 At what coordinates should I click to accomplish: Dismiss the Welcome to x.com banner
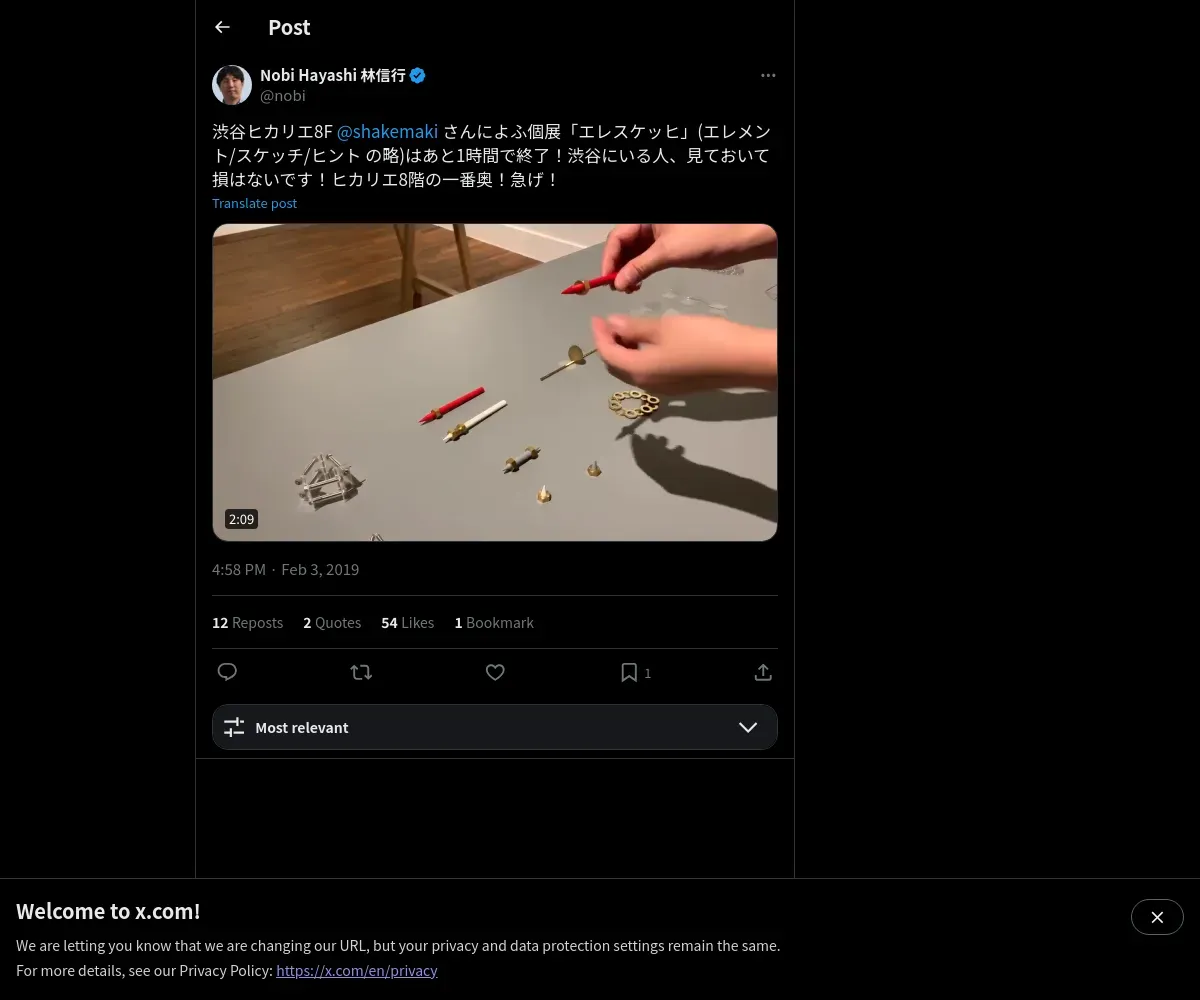point(1157,917)
